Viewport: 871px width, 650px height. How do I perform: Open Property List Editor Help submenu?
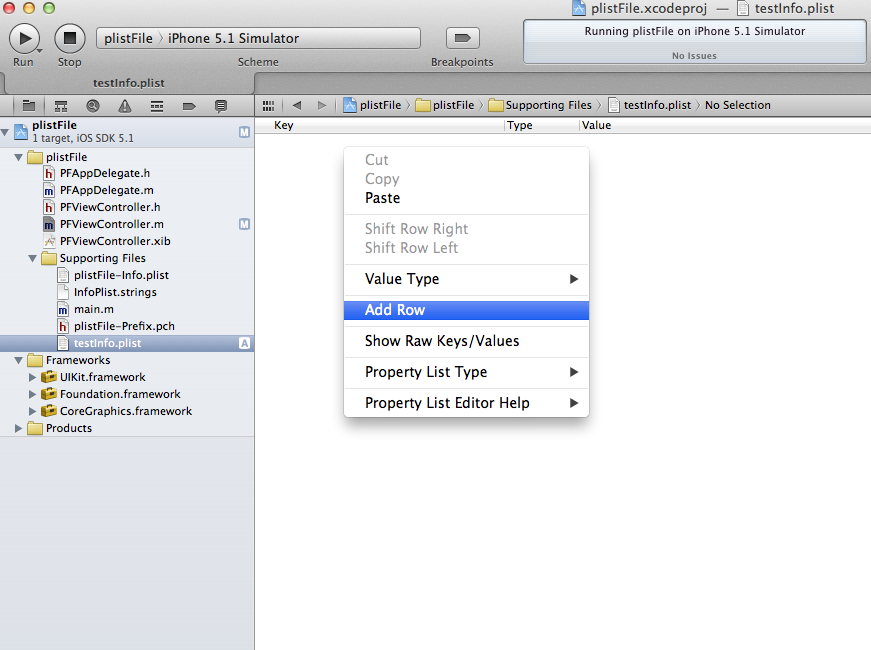(x=467, y=403)
